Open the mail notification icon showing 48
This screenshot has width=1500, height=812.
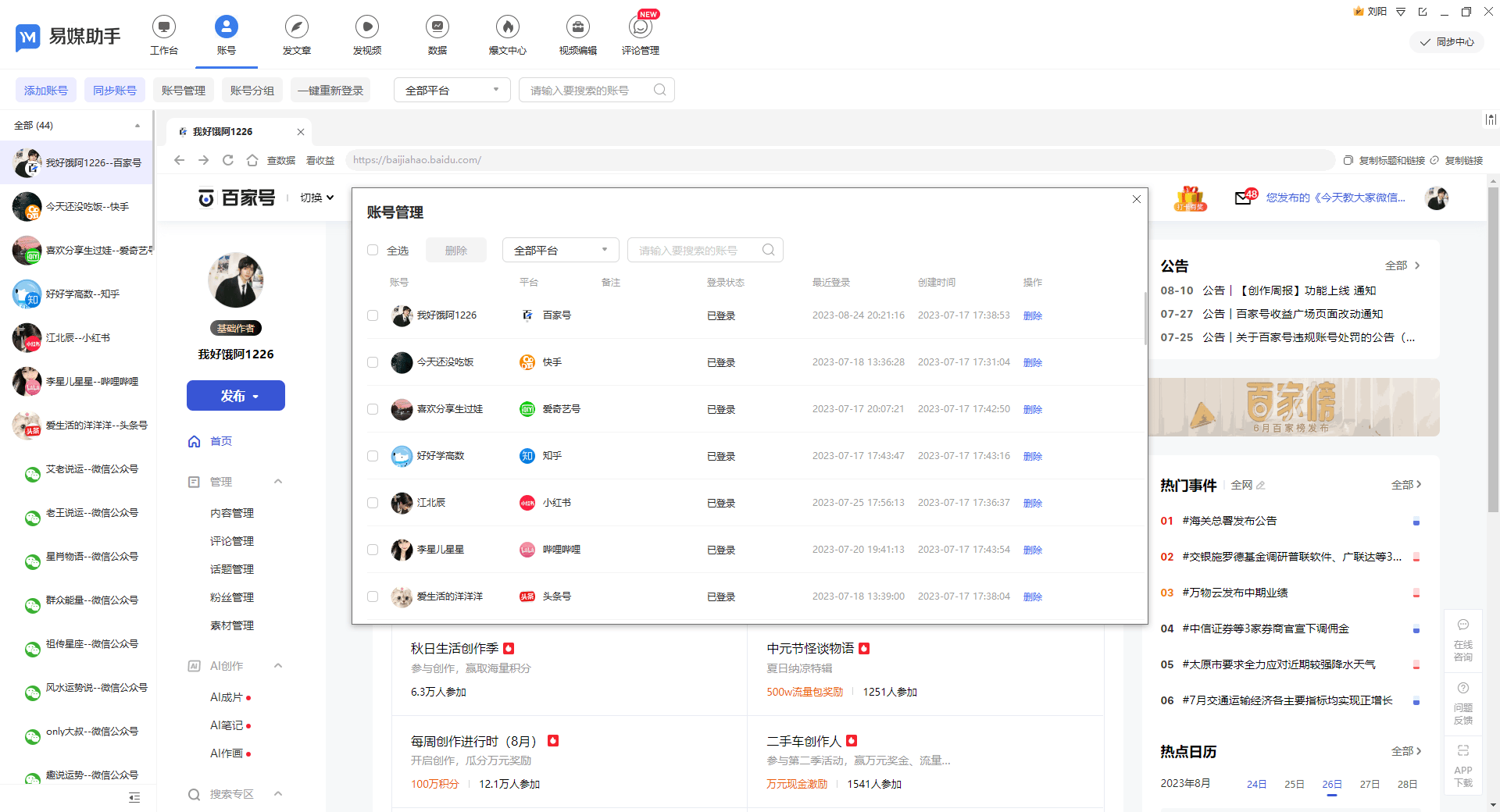click(x=1244, y=198)
